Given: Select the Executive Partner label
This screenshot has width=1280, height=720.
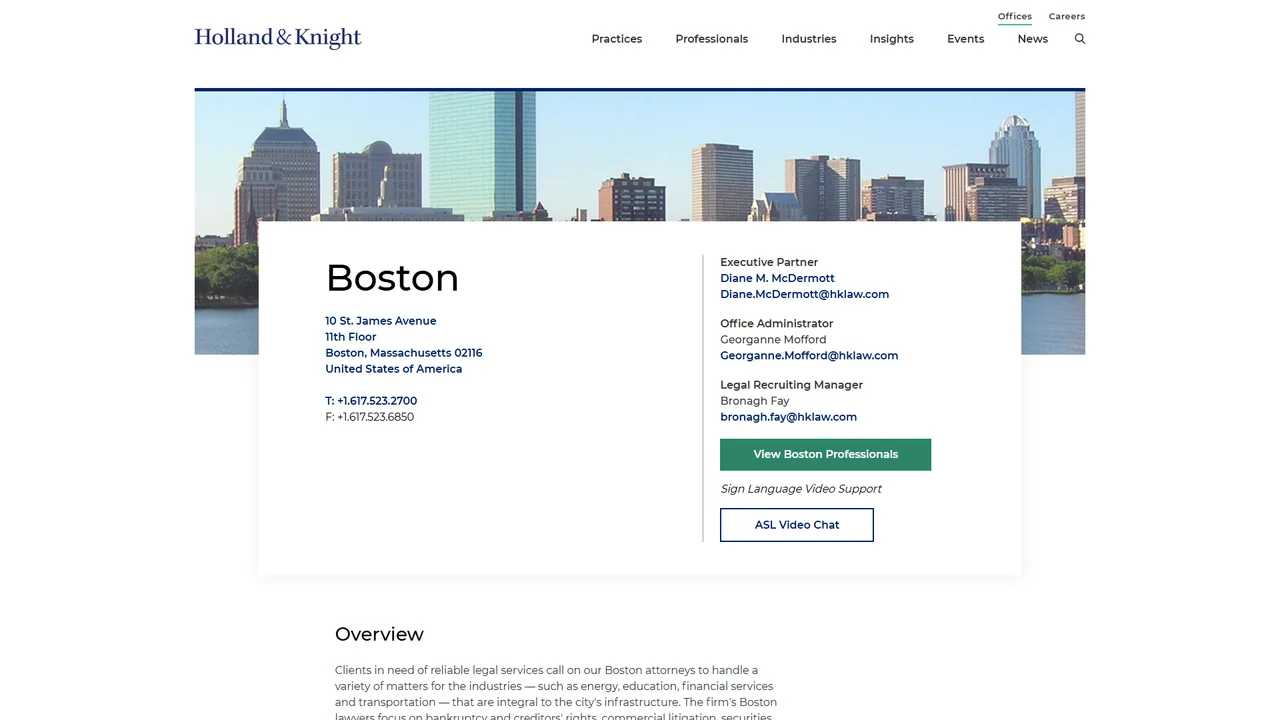Looking at the screenshot, I should pos(769,262).
